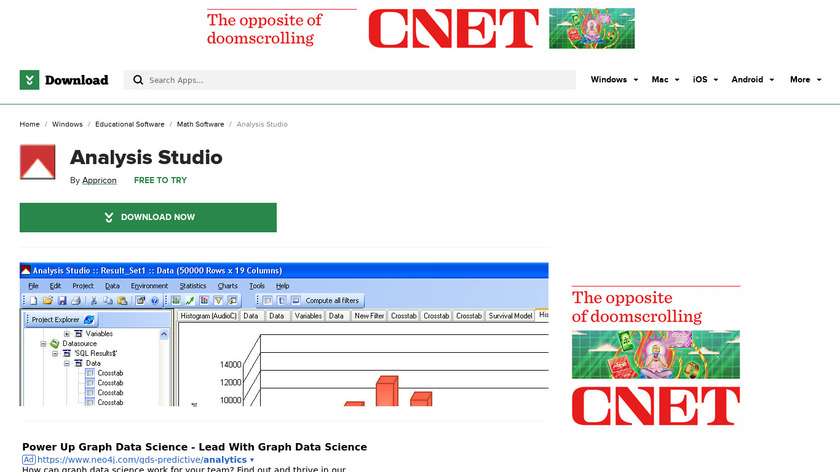Expand the ad URL dropdown arrow

coord(252,460)
